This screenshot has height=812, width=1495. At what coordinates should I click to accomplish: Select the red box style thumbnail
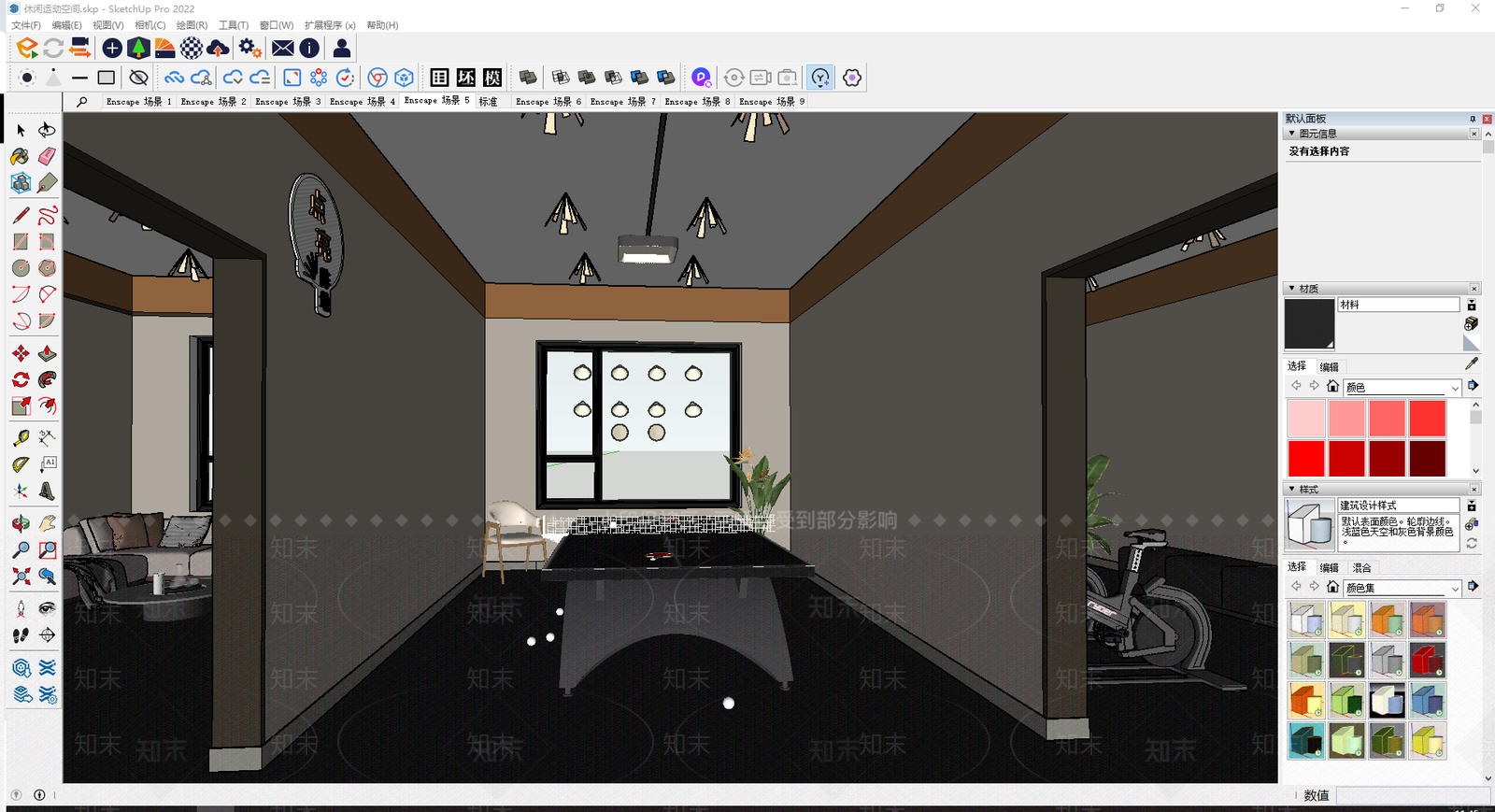pos(1427,660)
